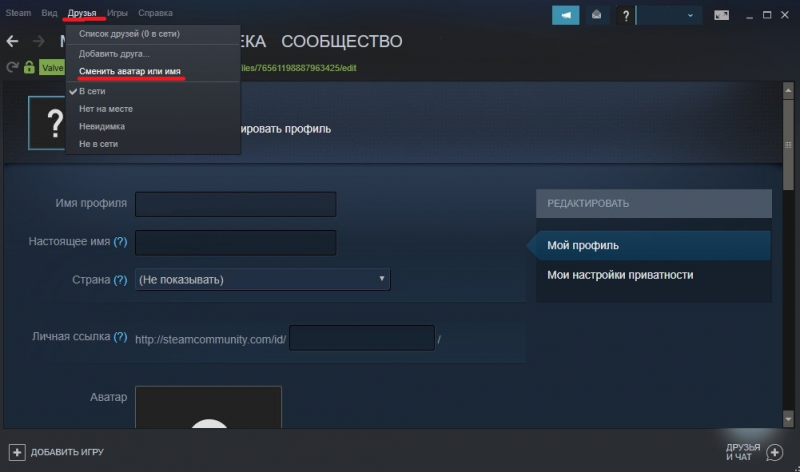Set status to В сети
The width and height of the screenshot is (800, 472).
point(92,91)
